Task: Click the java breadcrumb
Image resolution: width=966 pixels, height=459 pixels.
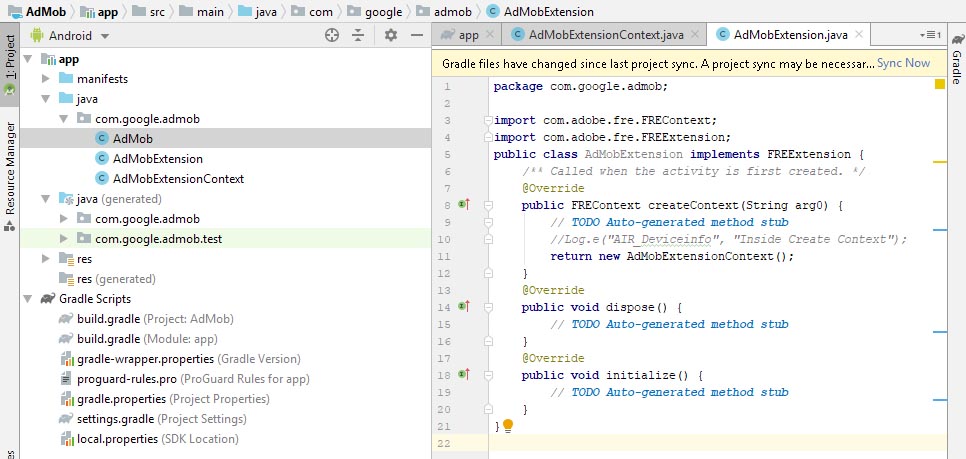Action: coord(257,12)
